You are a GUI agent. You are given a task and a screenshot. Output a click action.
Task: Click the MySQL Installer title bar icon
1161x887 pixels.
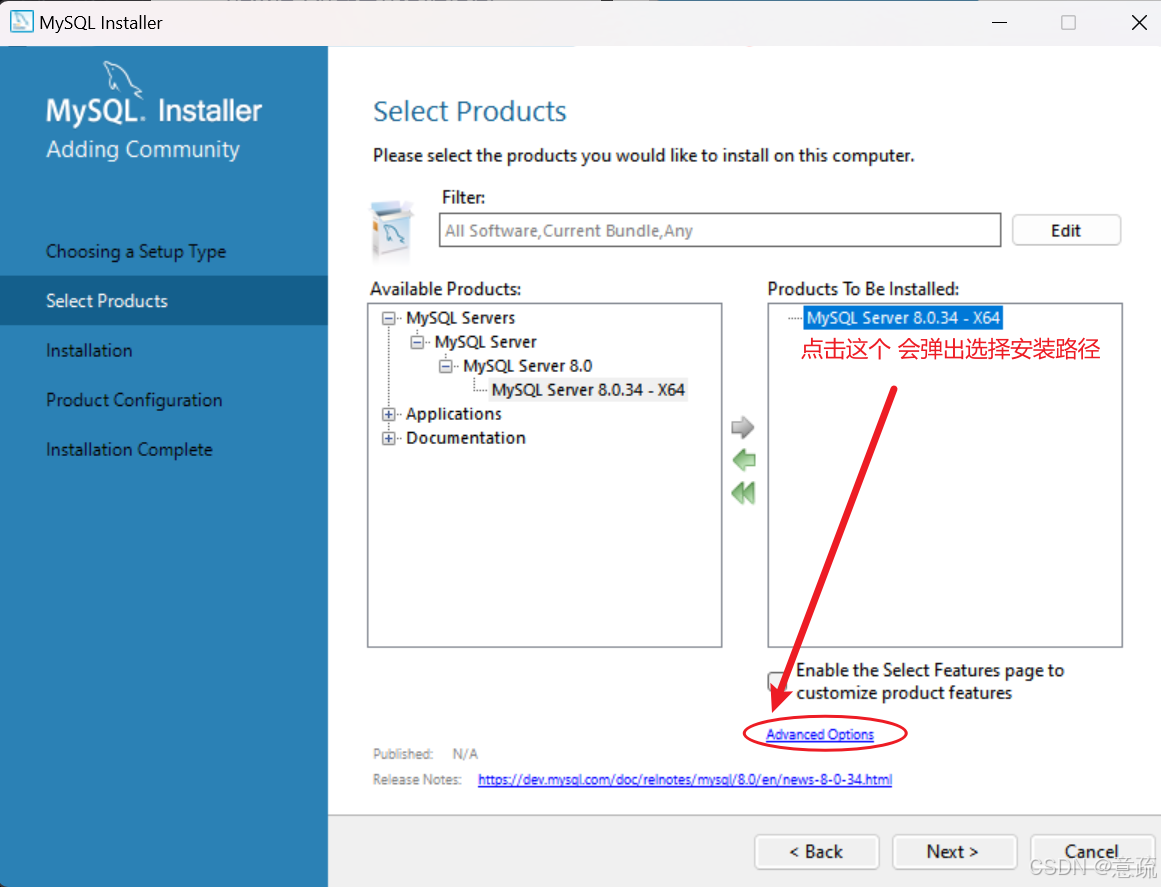point(21,21)
